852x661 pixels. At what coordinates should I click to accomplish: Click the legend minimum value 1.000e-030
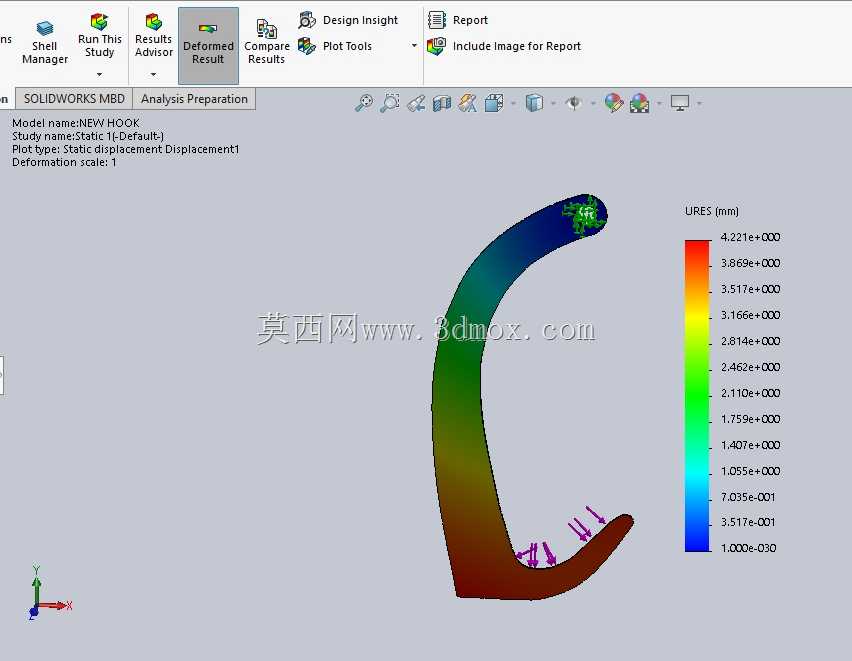click(748, 548)
